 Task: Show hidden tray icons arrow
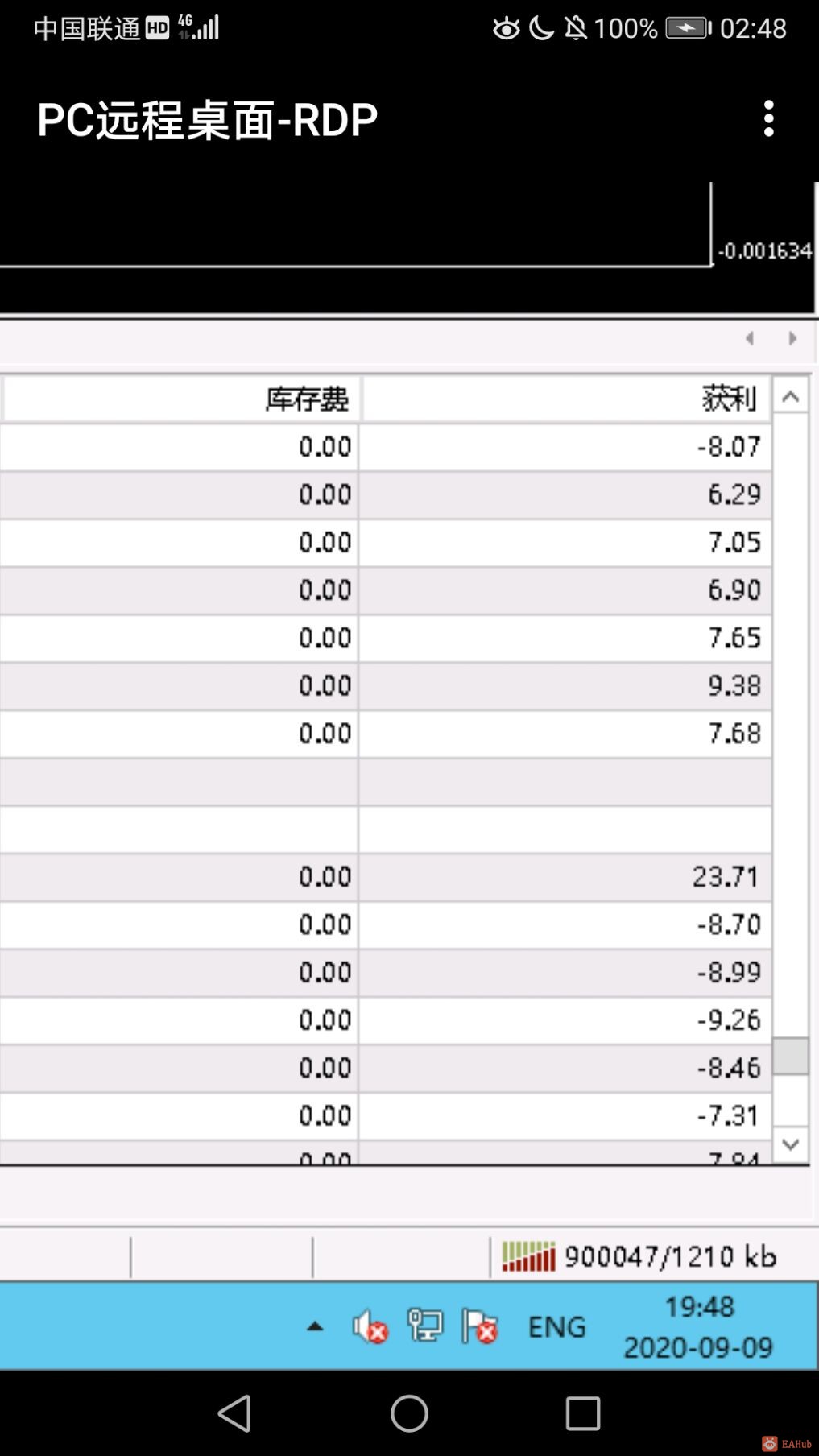coord(315,1326)
